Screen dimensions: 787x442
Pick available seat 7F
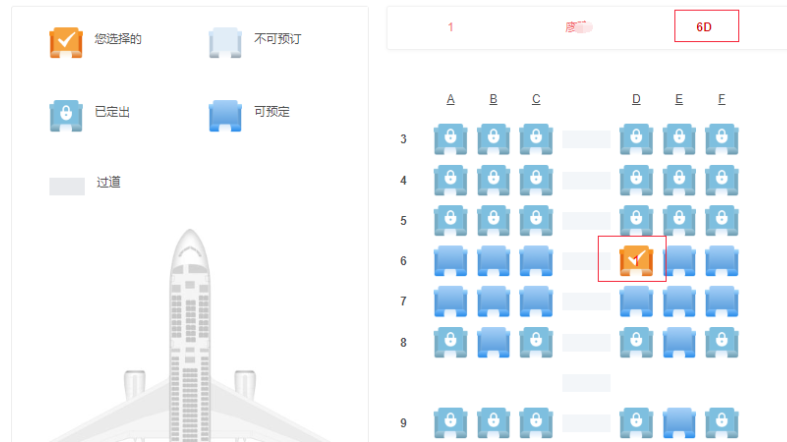pos(722,301)
